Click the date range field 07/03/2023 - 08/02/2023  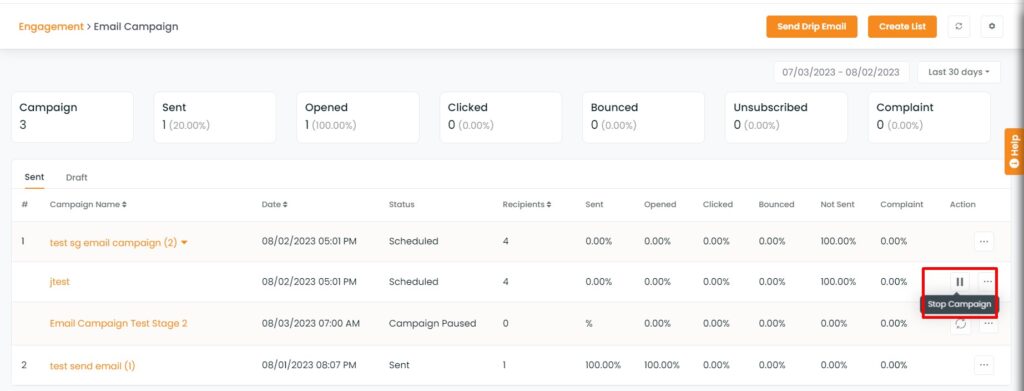pos(841,72)
